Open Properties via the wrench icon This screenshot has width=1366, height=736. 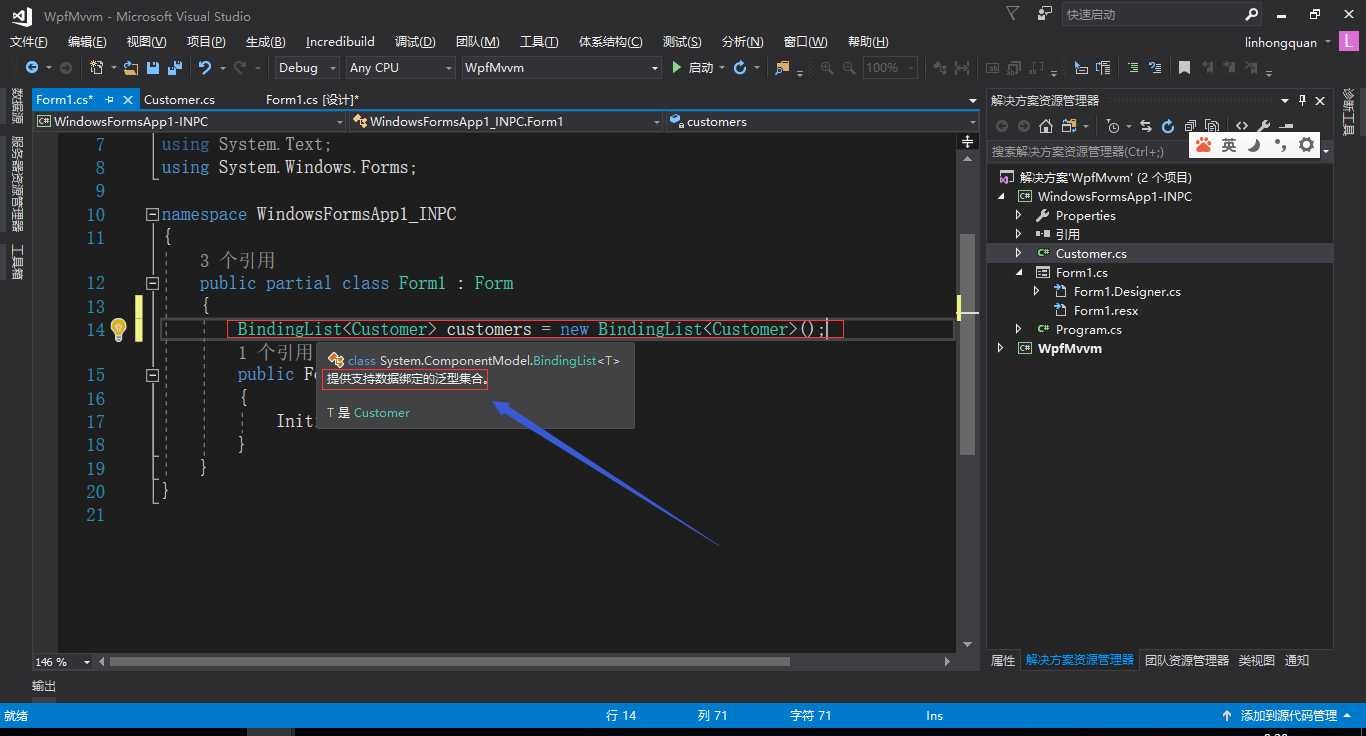[x=1264, y=126]
